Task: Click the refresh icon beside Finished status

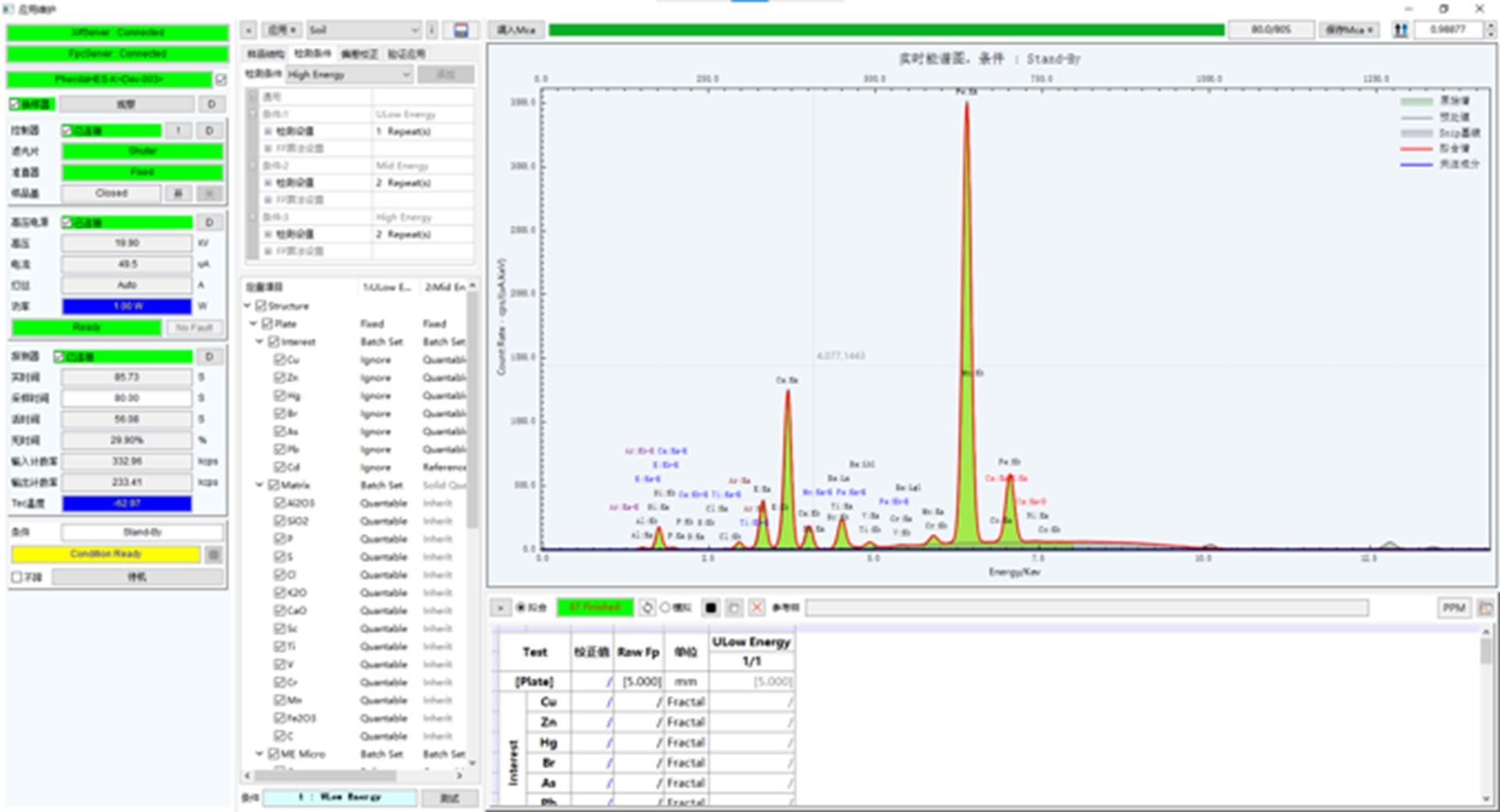Action: [647, 607]
